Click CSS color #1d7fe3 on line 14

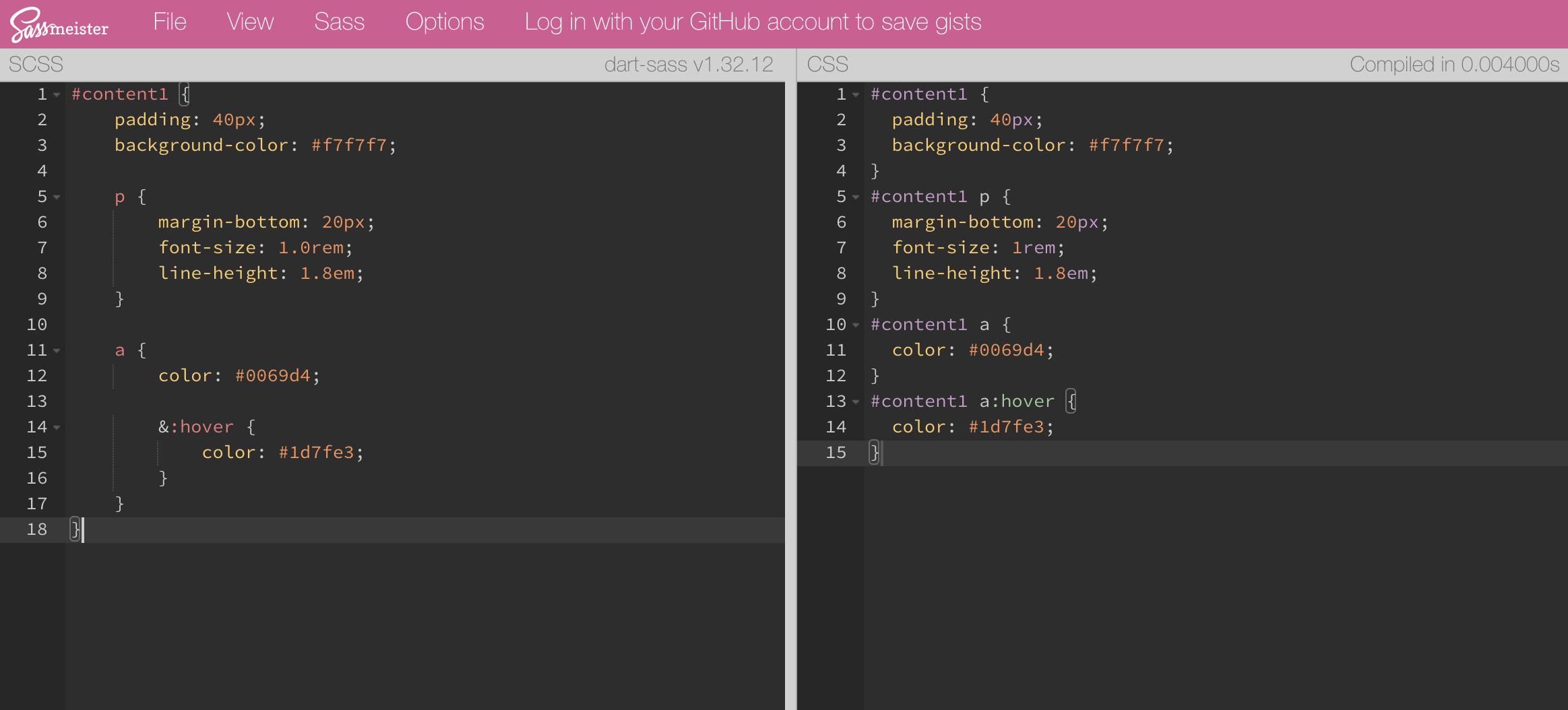(x=1006, y=426)
